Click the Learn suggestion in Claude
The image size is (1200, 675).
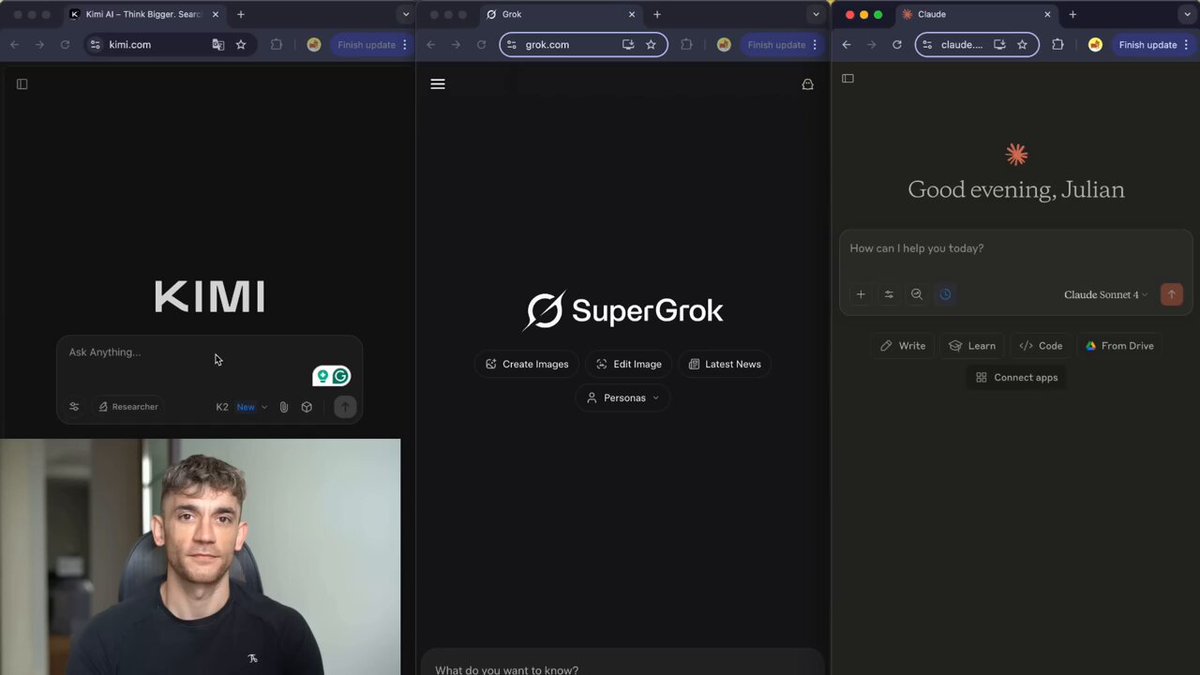[972, 346]
